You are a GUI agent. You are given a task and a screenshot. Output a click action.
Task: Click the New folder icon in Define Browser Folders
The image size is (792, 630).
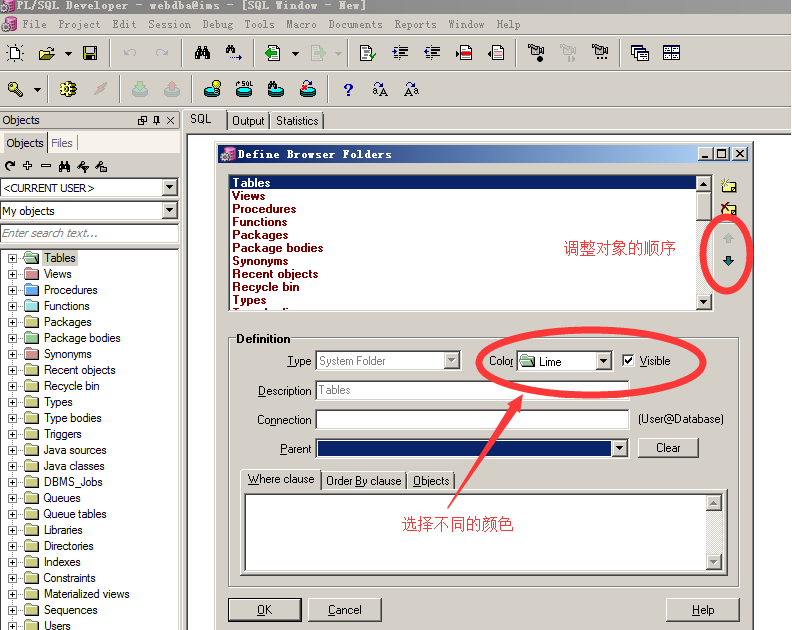point(728,185)
